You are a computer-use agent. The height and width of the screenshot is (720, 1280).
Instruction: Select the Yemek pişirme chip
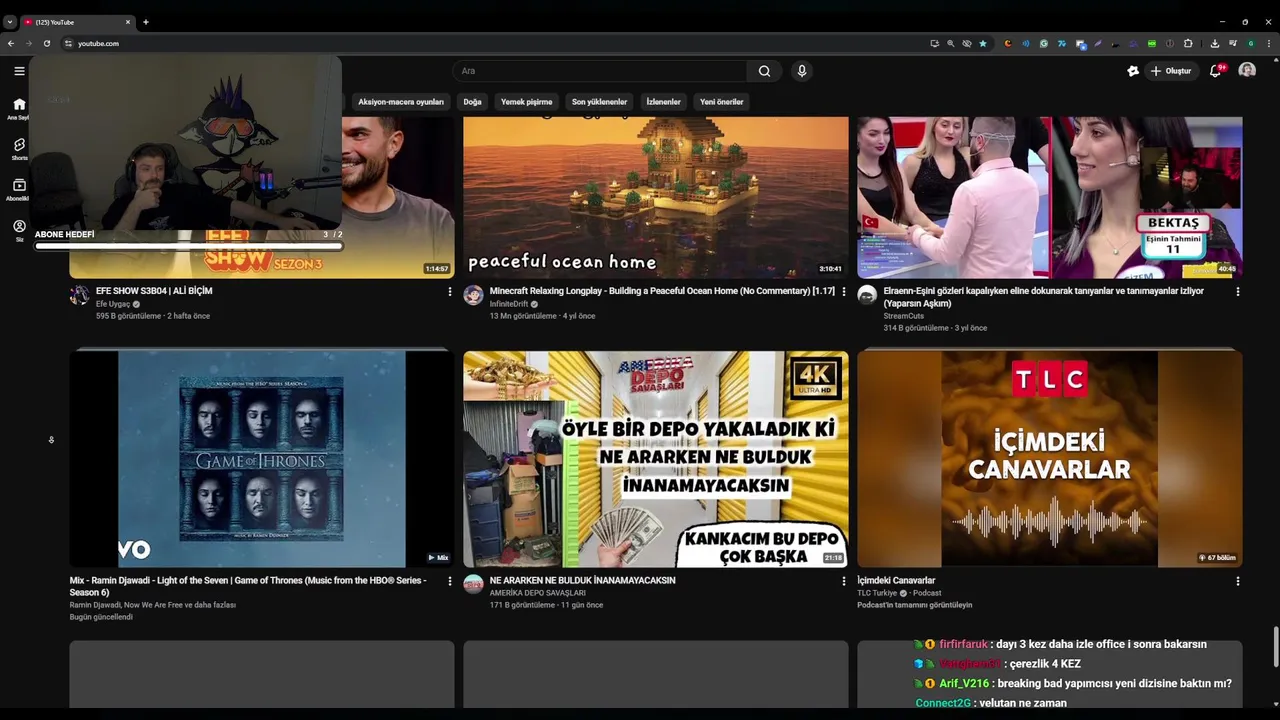(x=526, y=102)
